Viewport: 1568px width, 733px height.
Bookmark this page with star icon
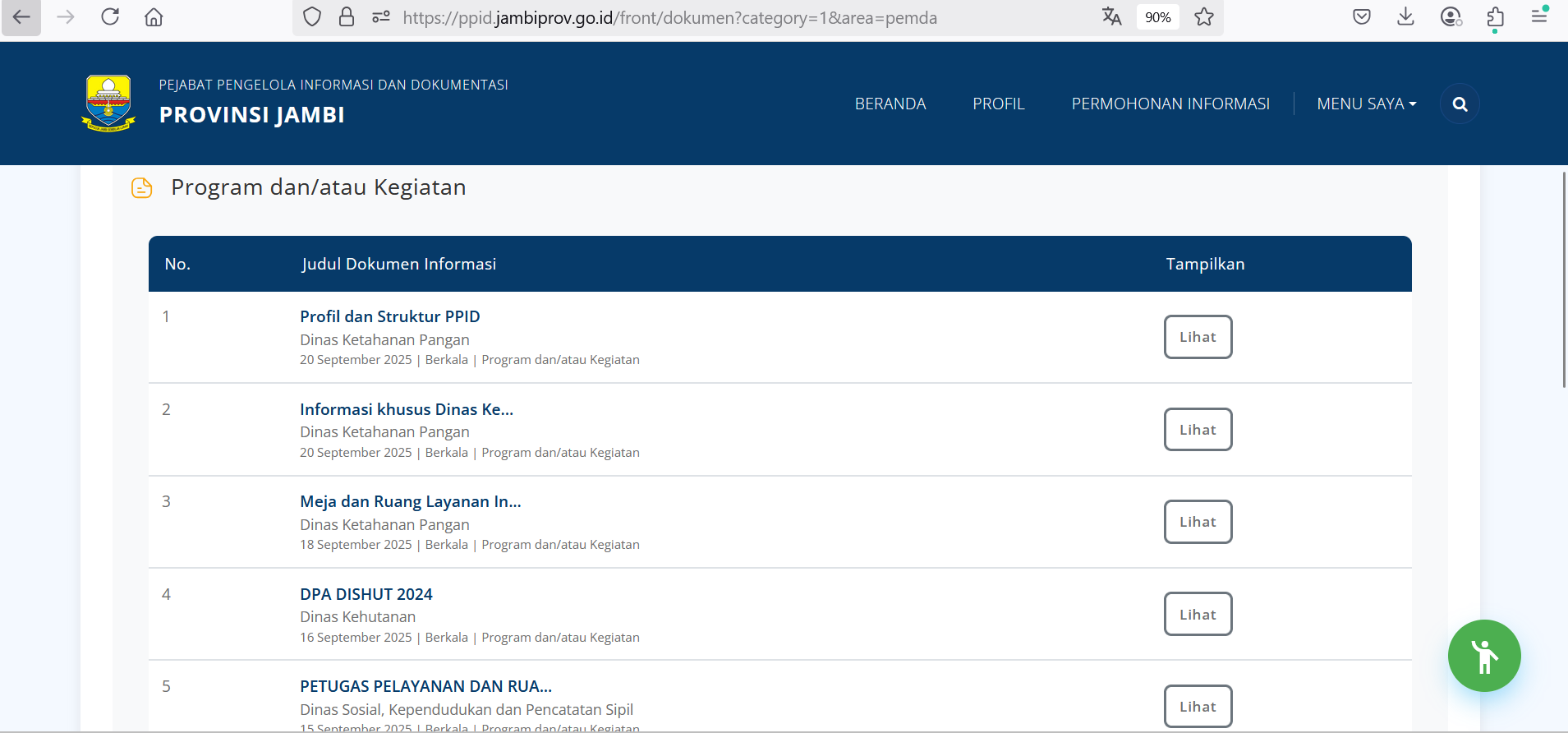pos(1204,17)
